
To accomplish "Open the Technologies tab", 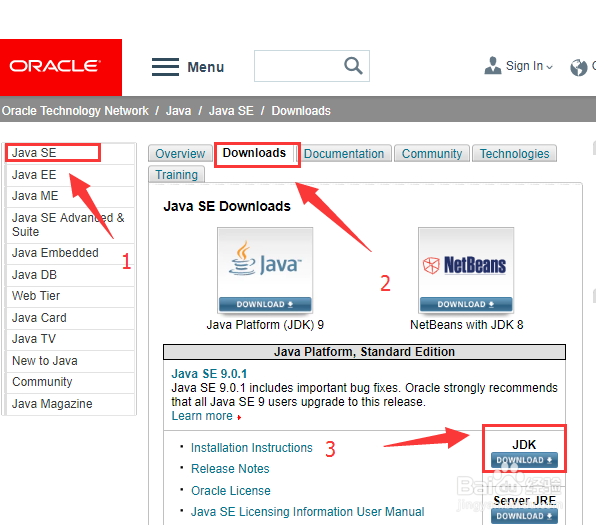I will (x=514, y=154).
